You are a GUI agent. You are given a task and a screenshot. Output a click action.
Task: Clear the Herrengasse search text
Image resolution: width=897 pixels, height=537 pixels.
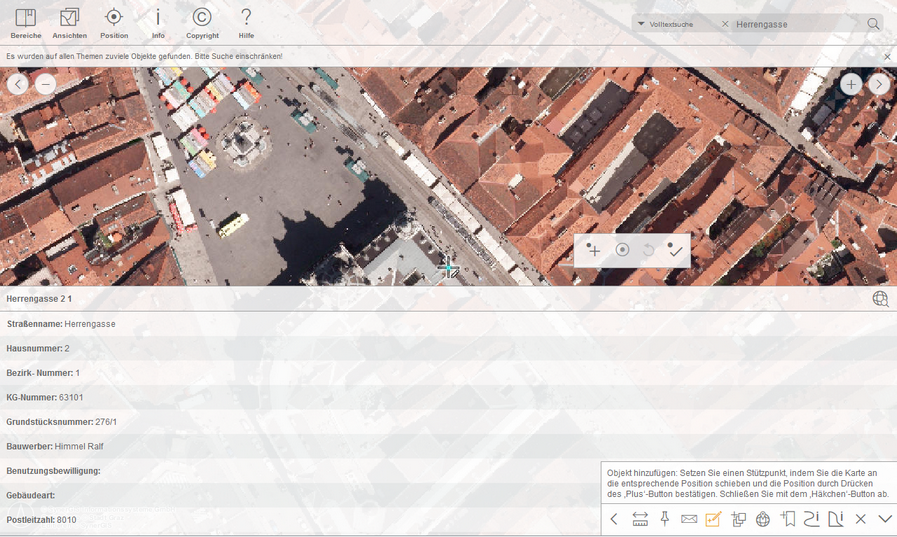pyautogui.click(x=725, y=24)
